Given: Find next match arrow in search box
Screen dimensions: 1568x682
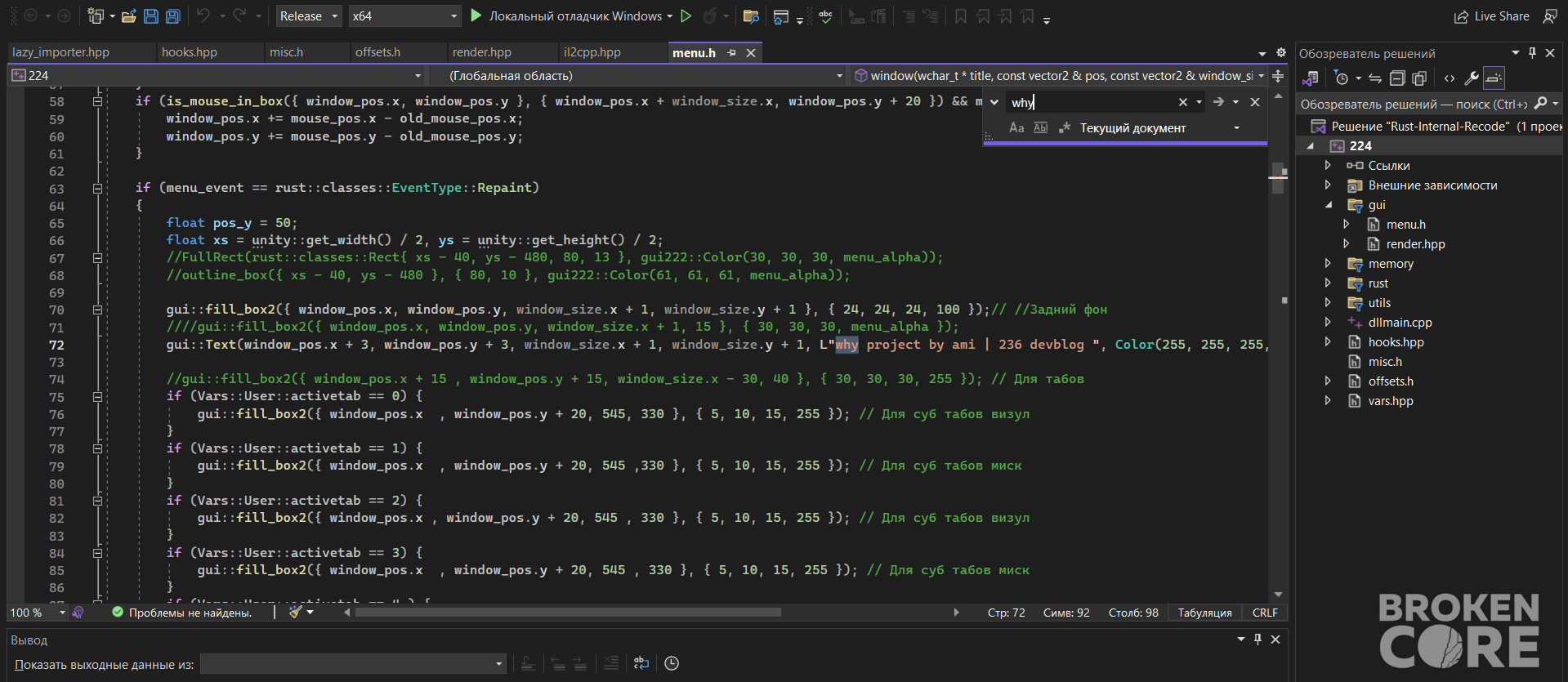Looking at the screenshot, I should [1218, 102].
